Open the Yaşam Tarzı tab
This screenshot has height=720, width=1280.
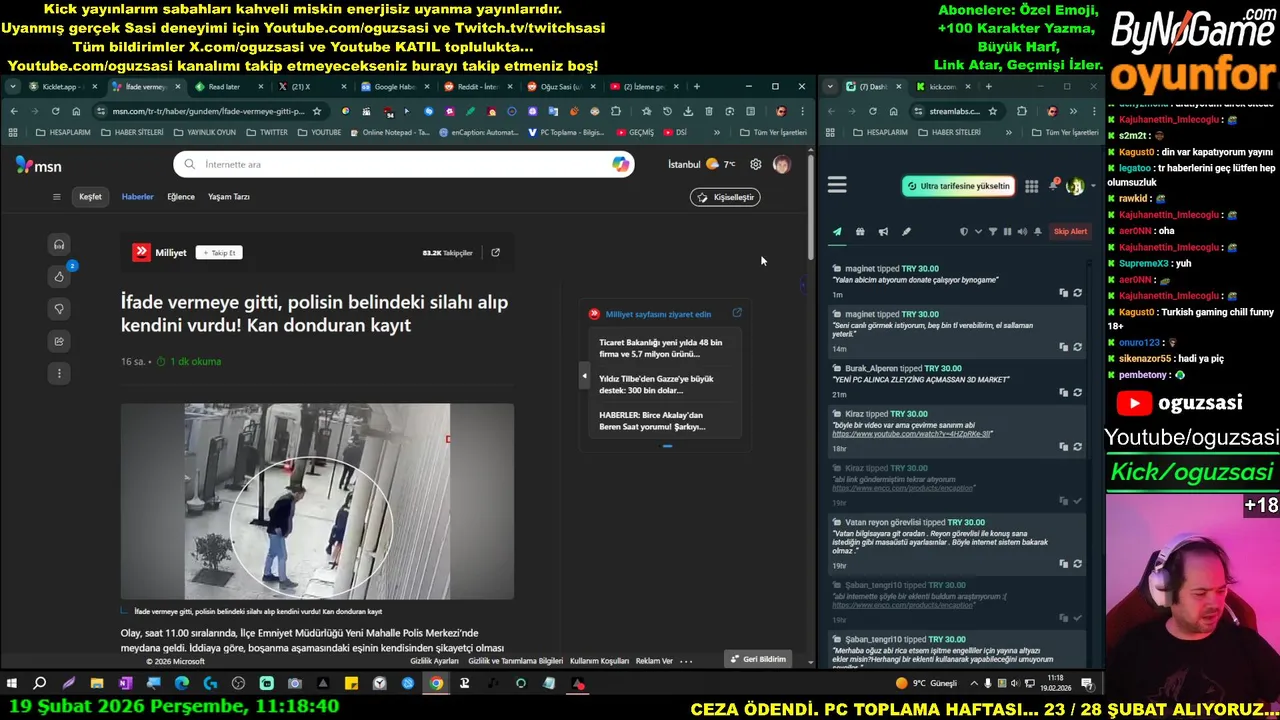tap(229, 197)
